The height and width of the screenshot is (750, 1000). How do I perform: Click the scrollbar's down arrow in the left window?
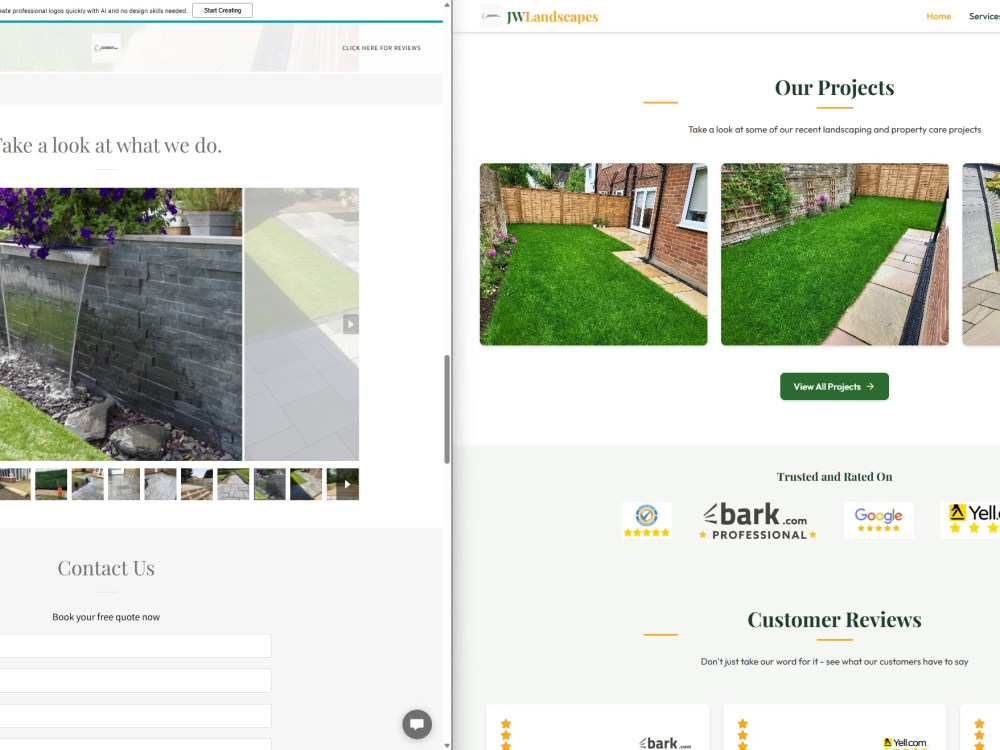click(x=447, y=745)
